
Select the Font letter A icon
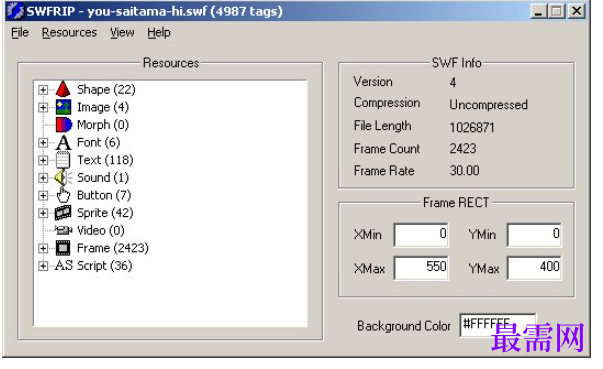63,143
